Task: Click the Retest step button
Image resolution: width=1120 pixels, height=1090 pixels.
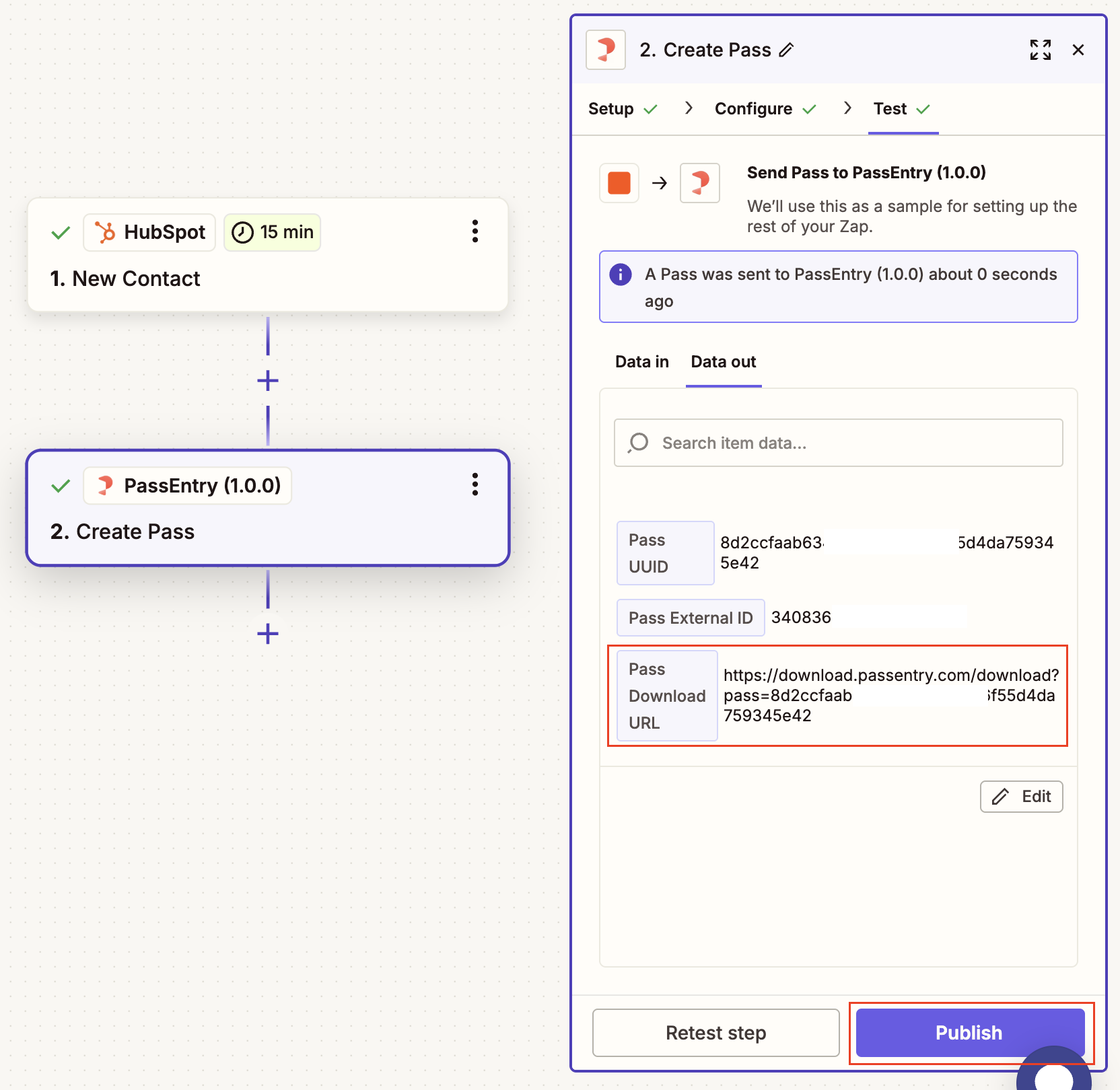Action: click(716, 1033)
